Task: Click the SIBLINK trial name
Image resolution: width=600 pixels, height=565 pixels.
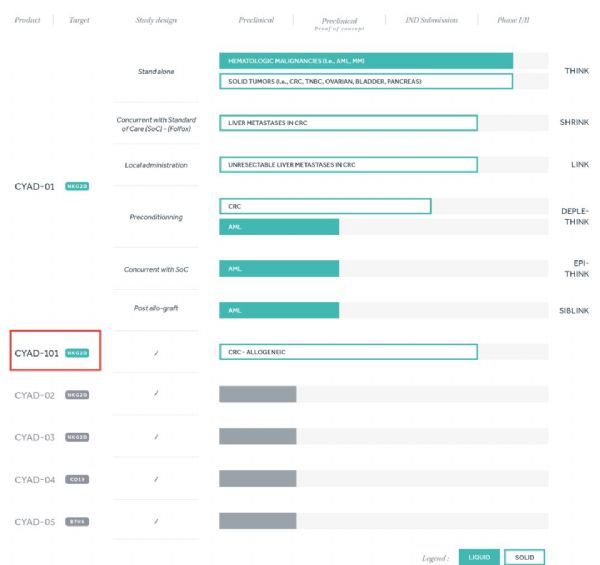Action: click(x=574, y=311)
